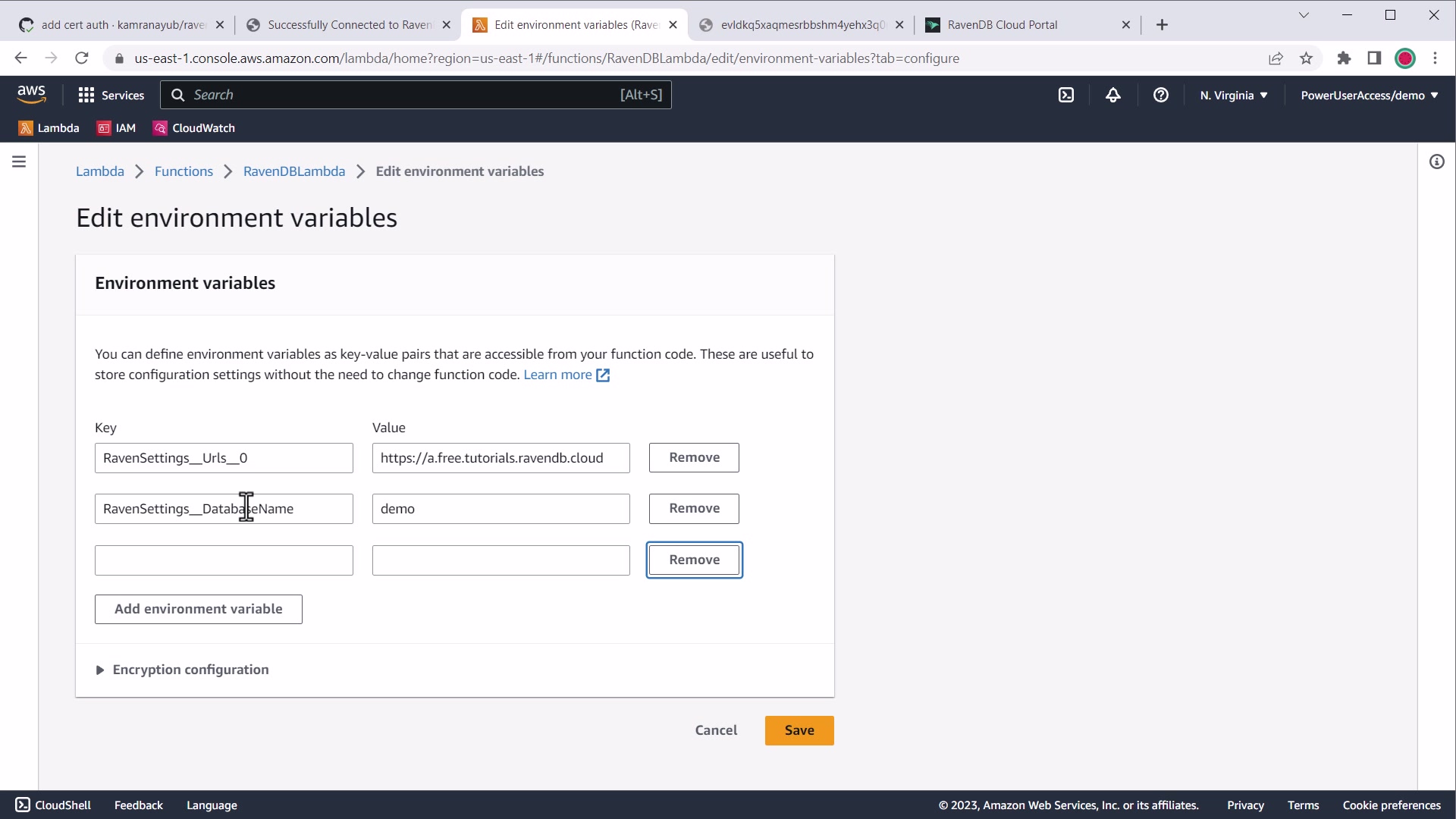Focus the AWS search box

coord(416,95)
